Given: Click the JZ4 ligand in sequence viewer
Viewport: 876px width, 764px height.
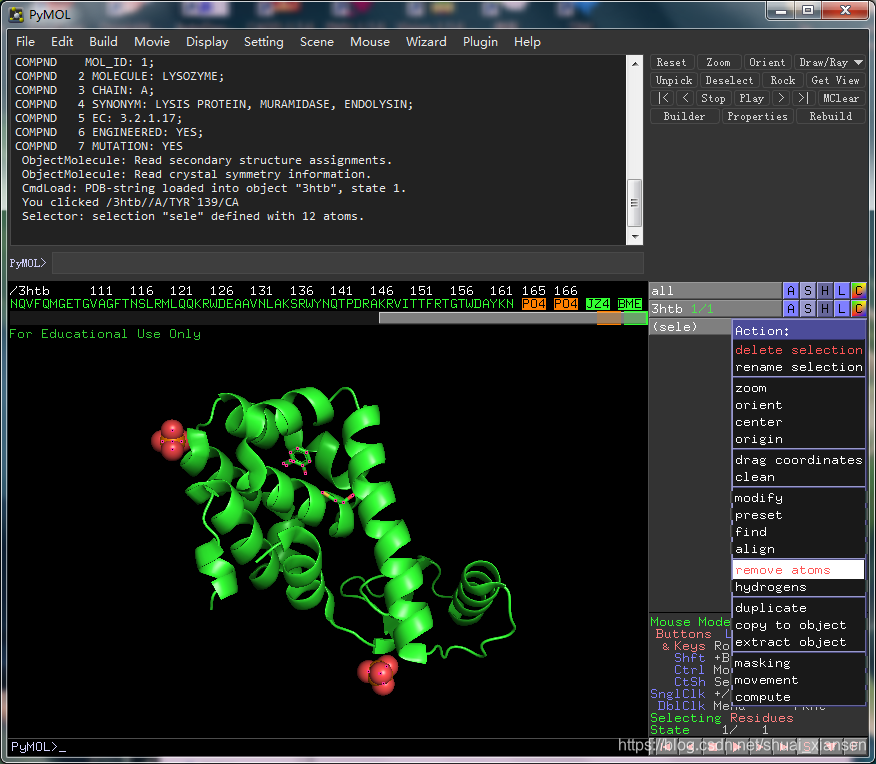Looking at the screenshot, I should (x=598, y=304).
